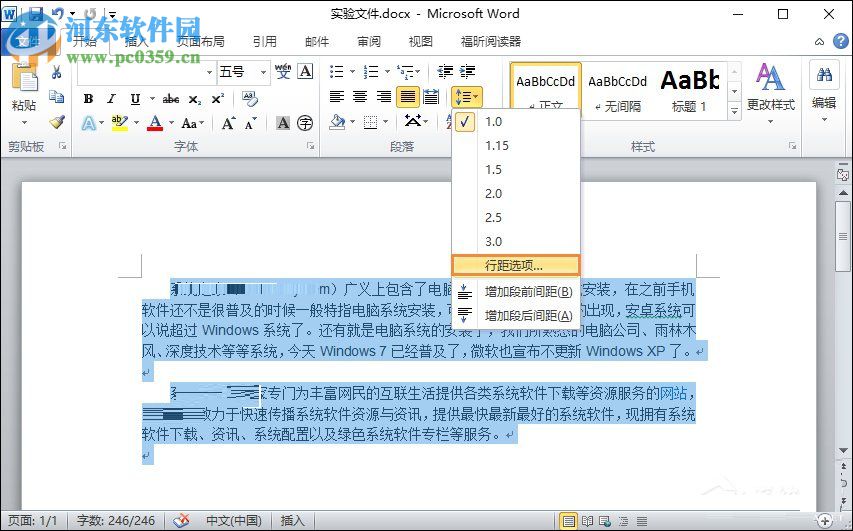Open the bullet list dropdown arrow

351,71
